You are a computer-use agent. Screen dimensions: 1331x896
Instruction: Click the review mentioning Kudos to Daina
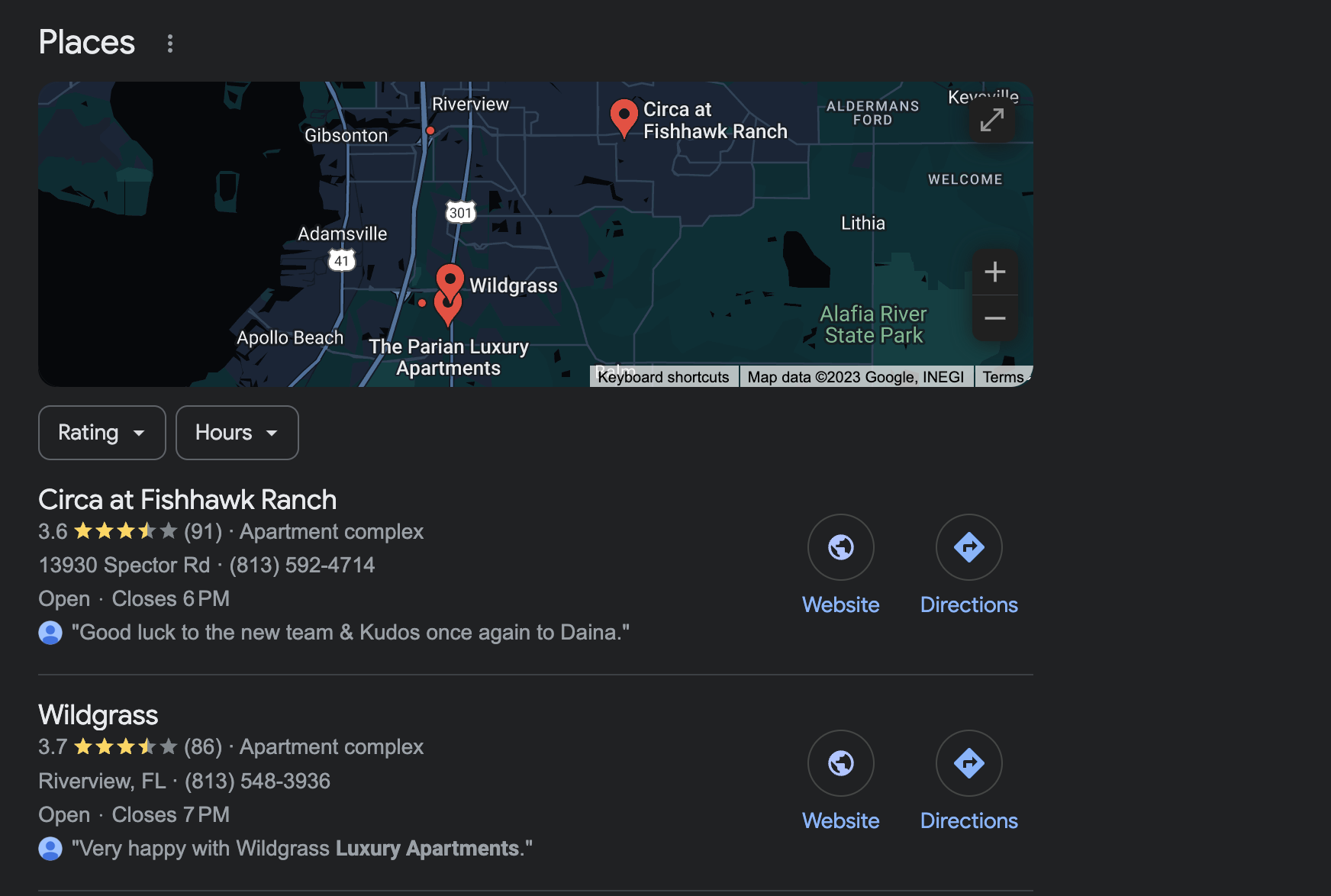(350, 633)
